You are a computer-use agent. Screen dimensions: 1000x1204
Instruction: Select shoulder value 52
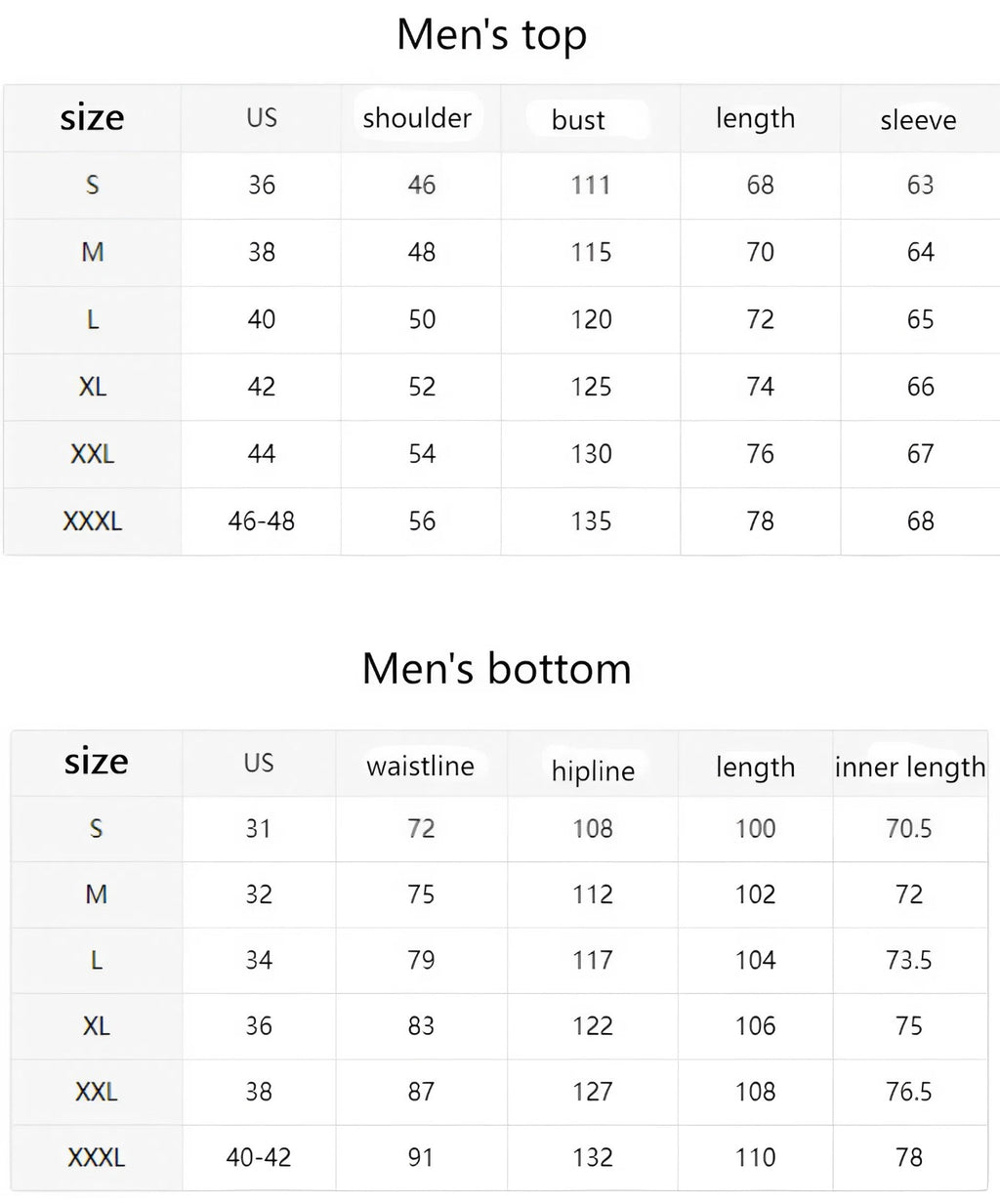422,387
